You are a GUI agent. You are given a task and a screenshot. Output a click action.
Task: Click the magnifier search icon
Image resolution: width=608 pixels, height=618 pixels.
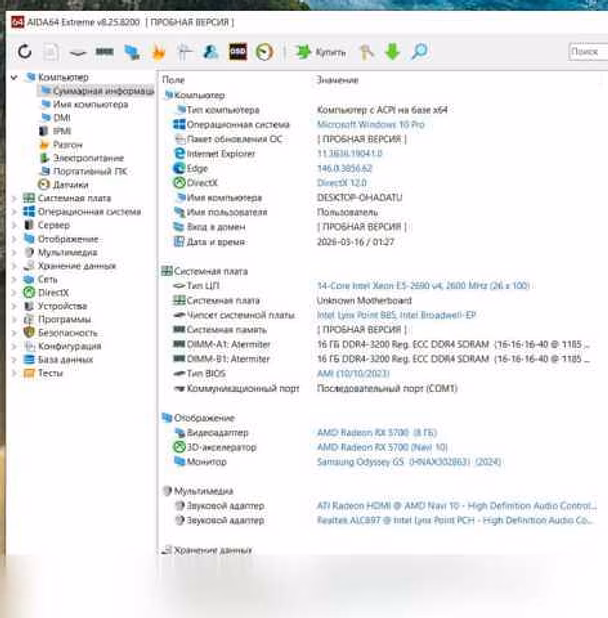419,52
